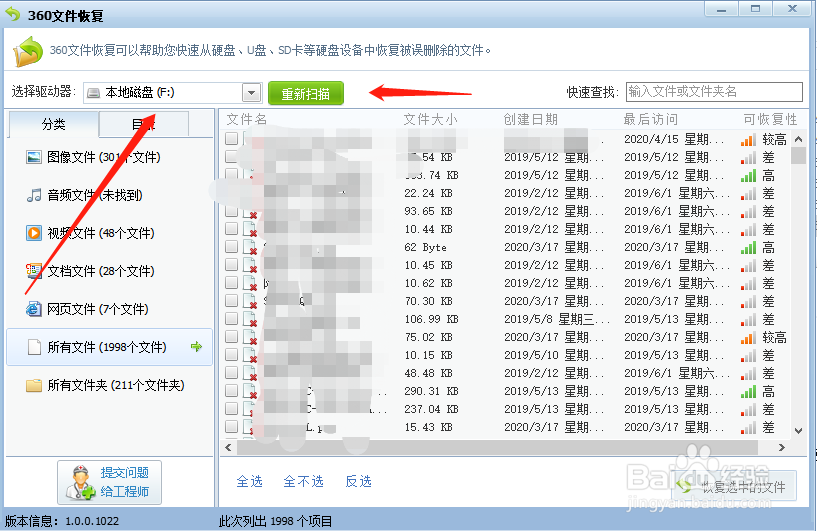Click the 360 logo icon in title bar
This screenshot has height=531, width=817.
tap(13, 14)
